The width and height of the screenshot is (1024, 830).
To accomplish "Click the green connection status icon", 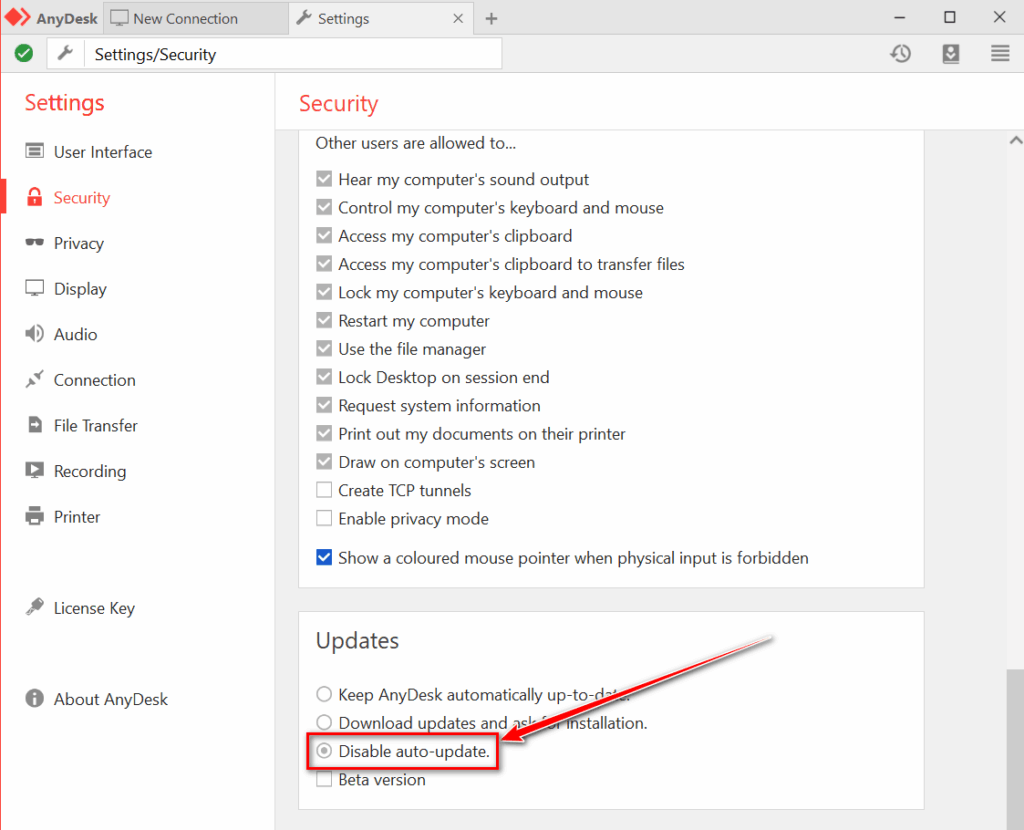I will (x=24, y=54).
